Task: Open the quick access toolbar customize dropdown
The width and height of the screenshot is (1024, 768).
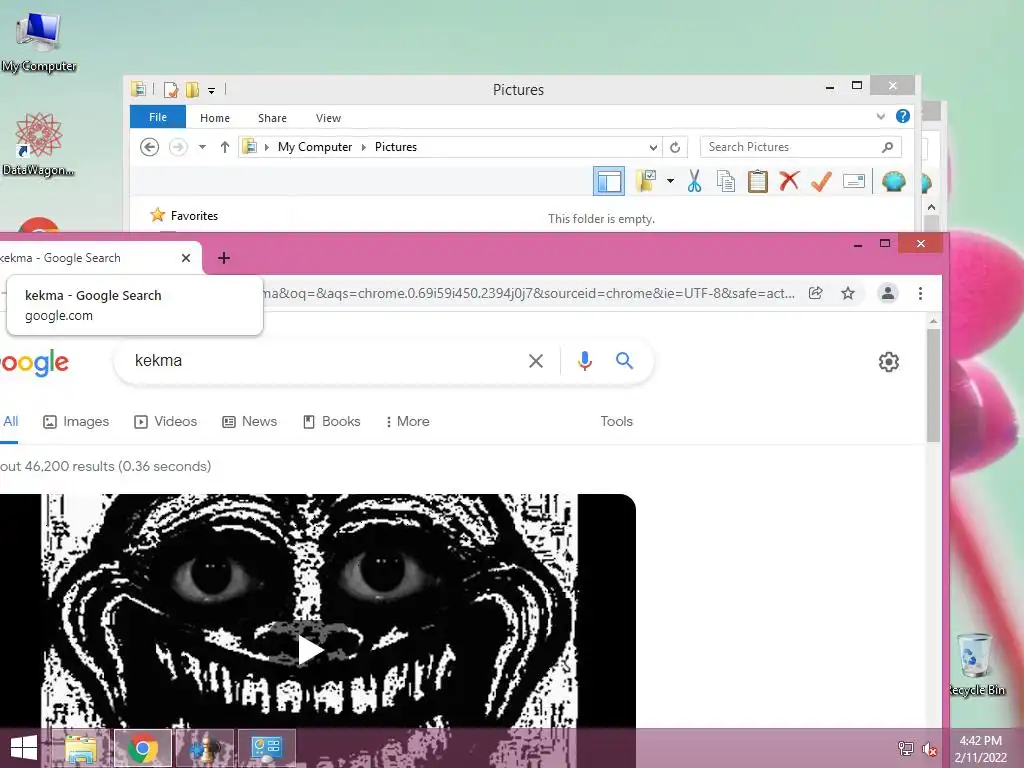Action: point(212,90)
